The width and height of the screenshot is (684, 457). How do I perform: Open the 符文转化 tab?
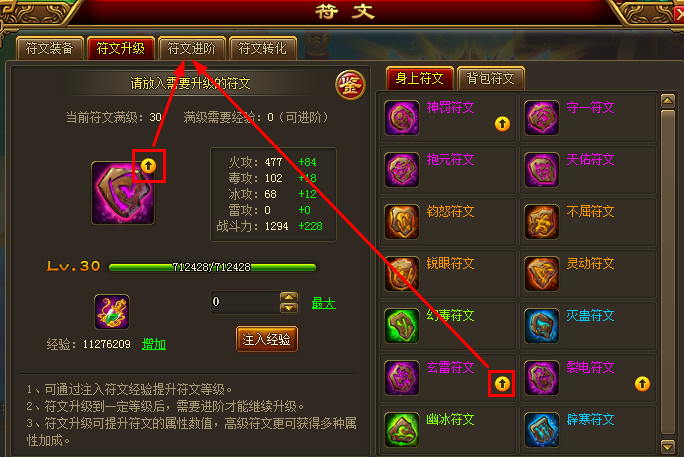pyautogui.click(x=263, y=48)
